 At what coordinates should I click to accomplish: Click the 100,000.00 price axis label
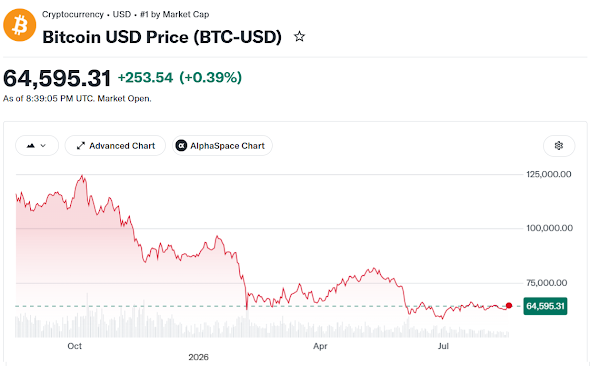pos(549,228)
